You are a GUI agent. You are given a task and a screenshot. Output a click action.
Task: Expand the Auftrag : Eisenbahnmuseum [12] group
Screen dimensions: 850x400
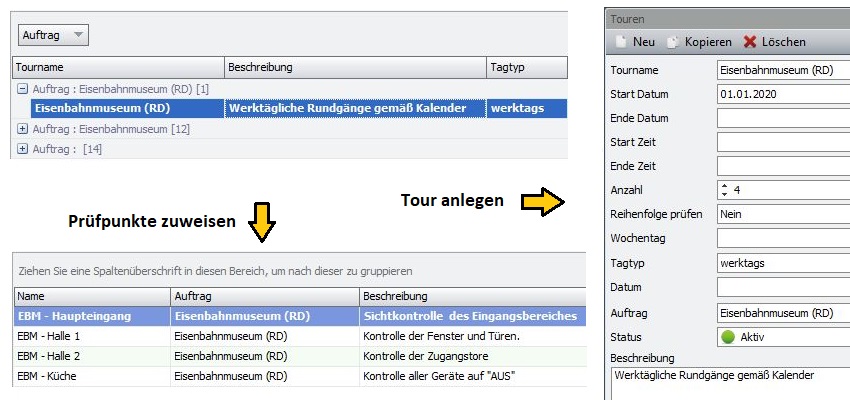coord(22,129)
